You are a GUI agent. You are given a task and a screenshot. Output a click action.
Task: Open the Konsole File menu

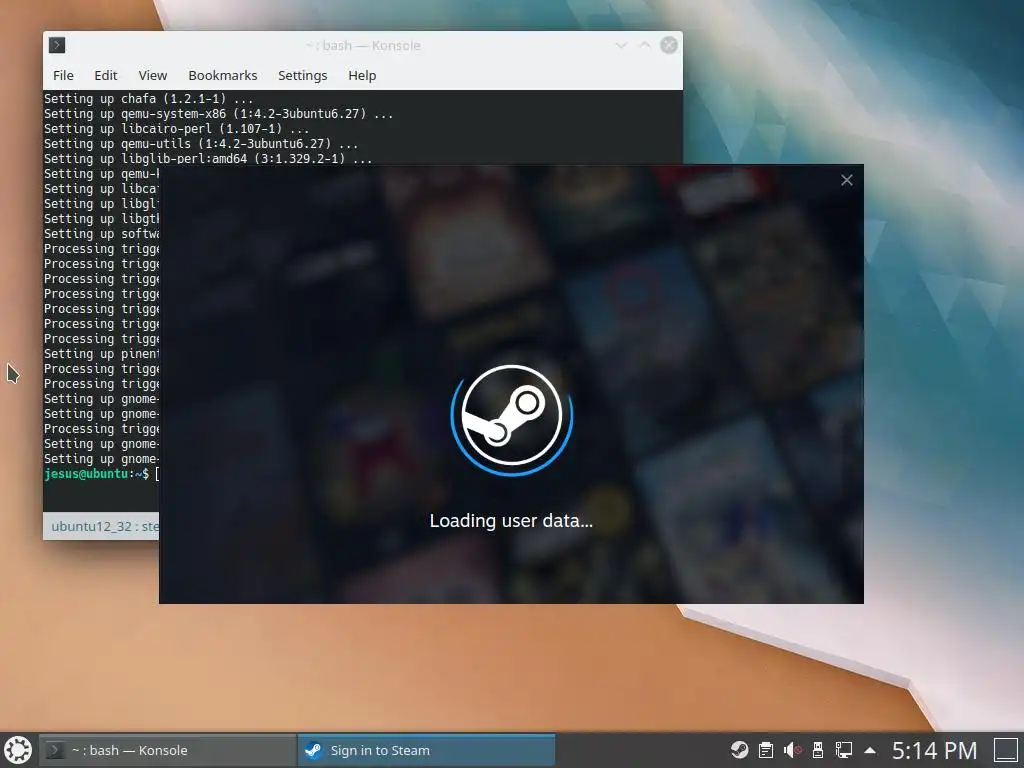tap(63, 75)
